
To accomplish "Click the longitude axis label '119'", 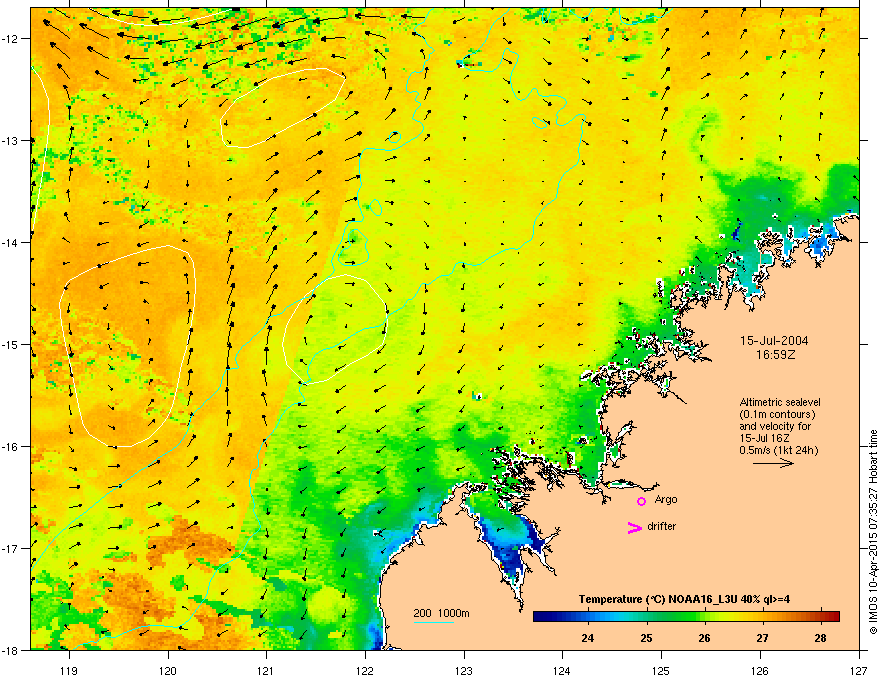I will pos(69,670).
